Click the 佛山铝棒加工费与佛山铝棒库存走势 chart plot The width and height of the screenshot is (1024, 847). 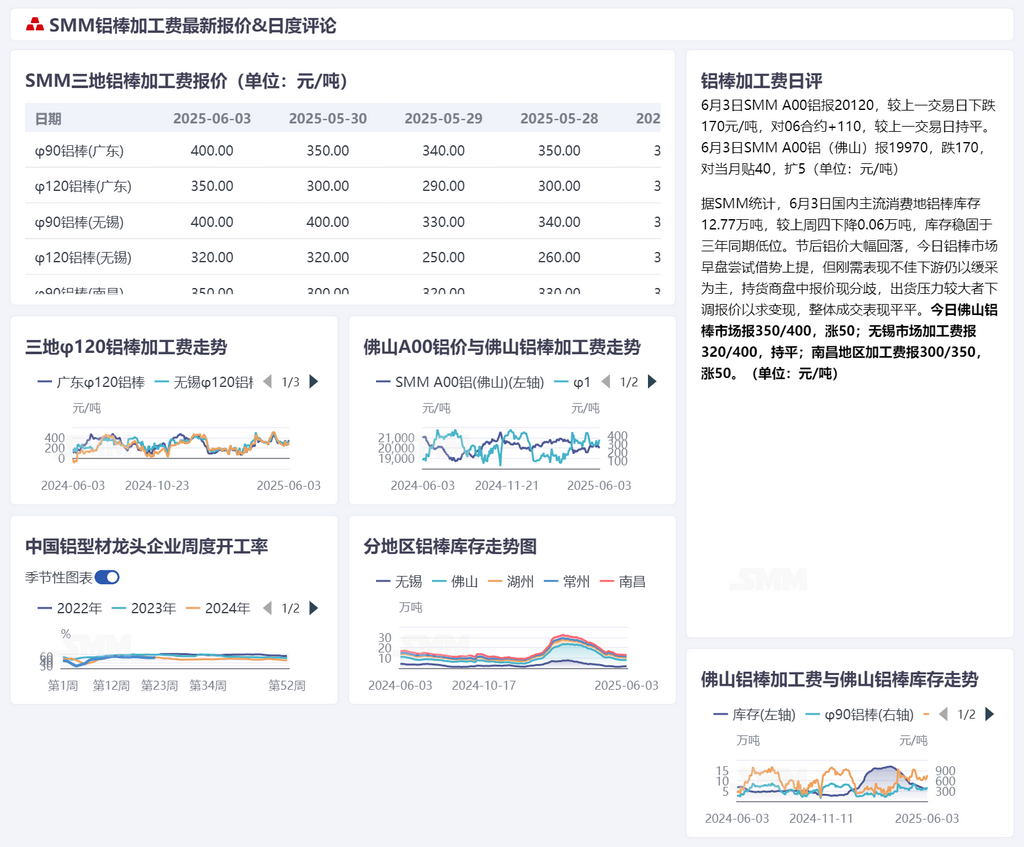click(832, 782)
